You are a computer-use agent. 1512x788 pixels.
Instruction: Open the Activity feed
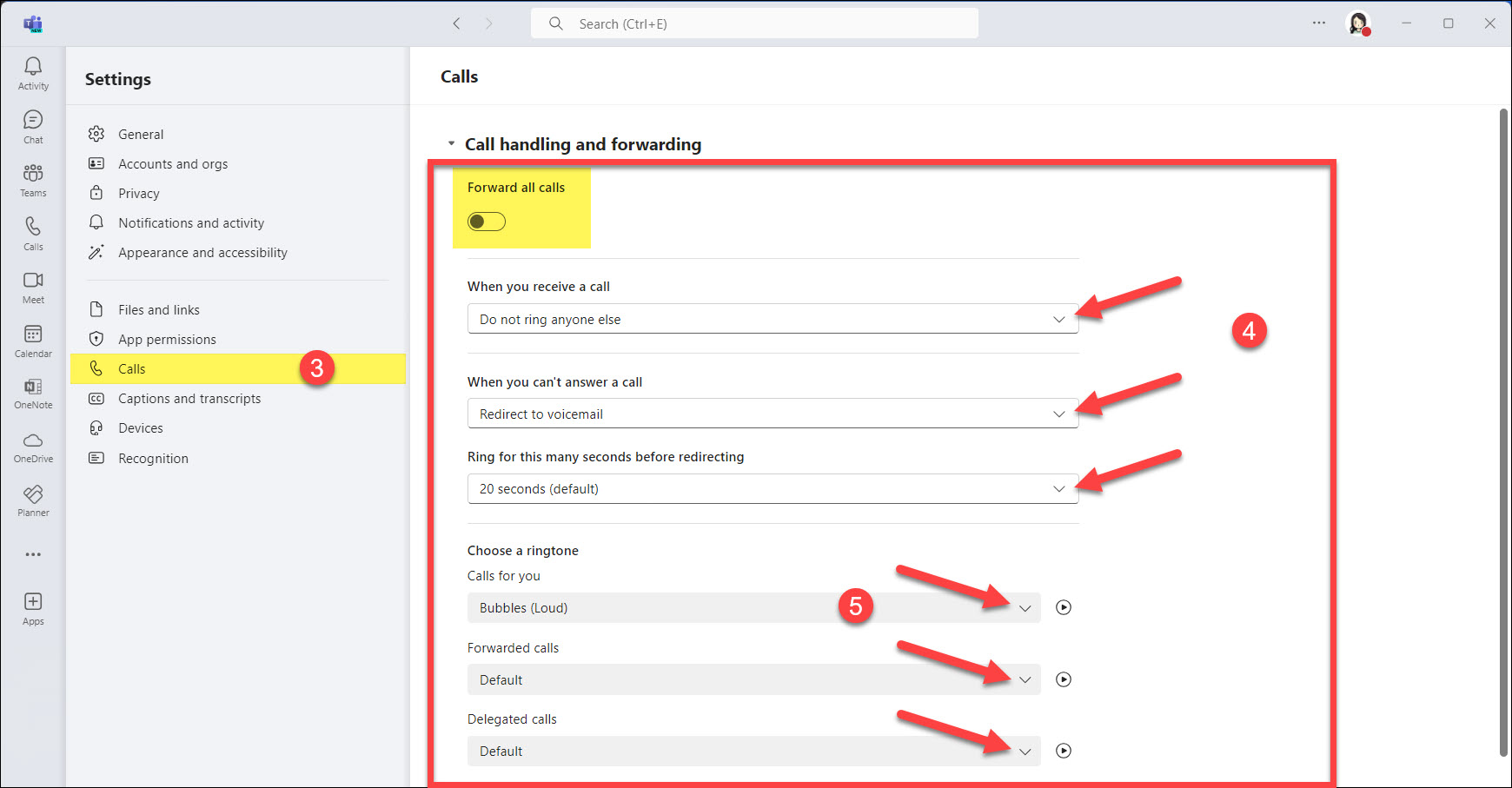pos(32,73)
